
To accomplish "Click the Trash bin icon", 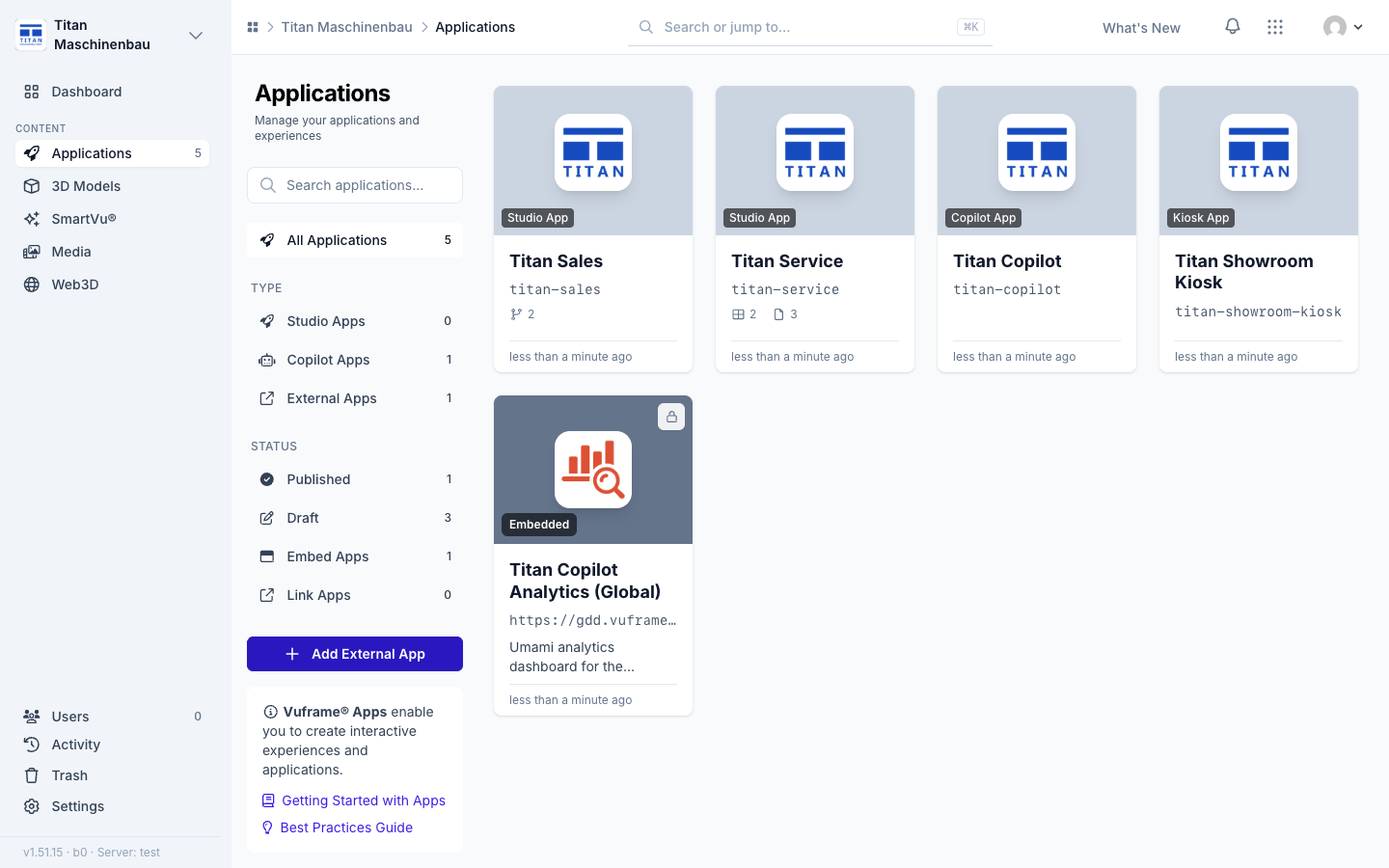I will pos(32,775).
